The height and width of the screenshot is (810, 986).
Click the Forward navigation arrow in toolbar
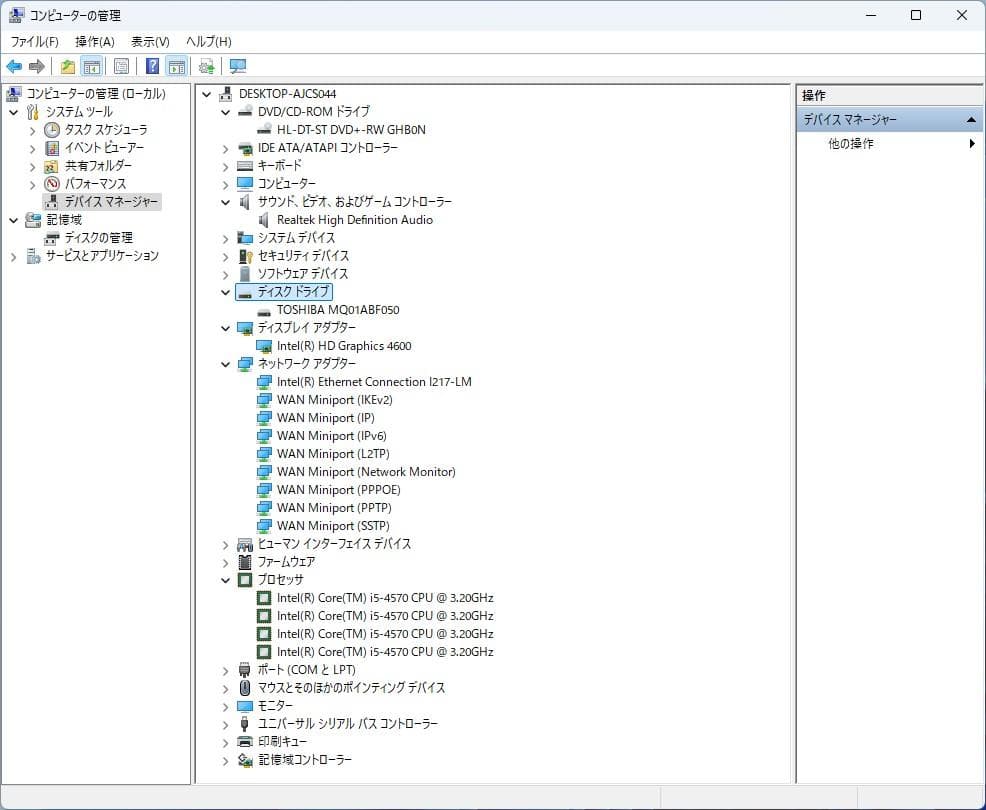coord(38,66)
